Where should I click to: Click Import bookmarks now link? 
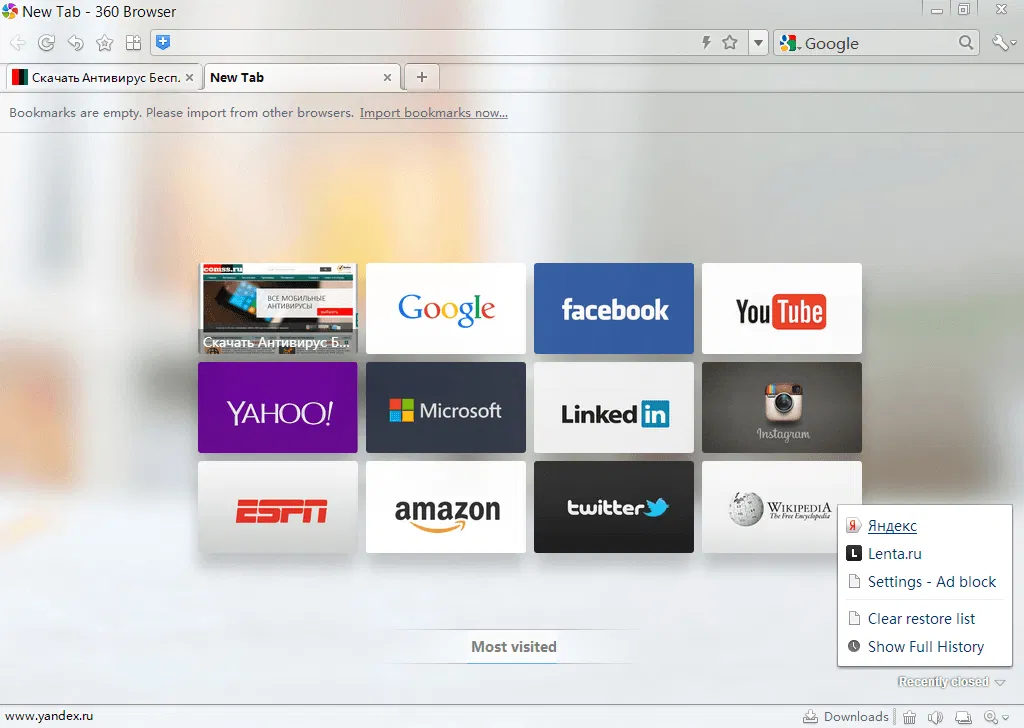point(434,113)
